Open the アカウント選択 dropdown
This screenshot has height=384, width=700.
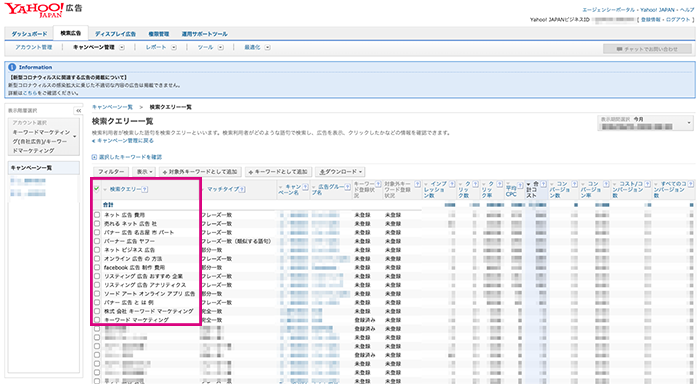[44, 137]
